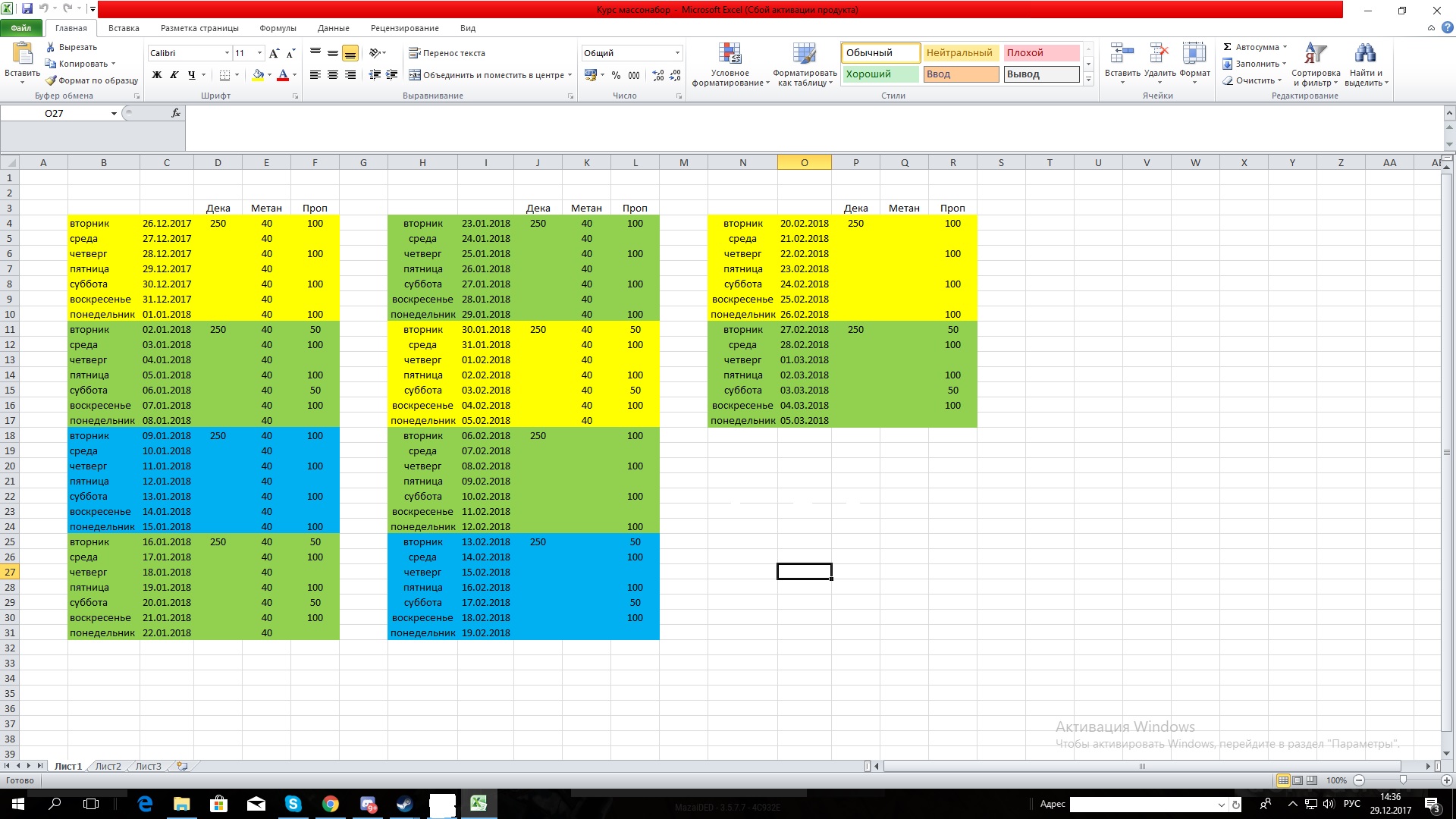The image size is (1456, 819).
Task: Toggle italic formatting (К)
Action: click(x=174, y=75)
